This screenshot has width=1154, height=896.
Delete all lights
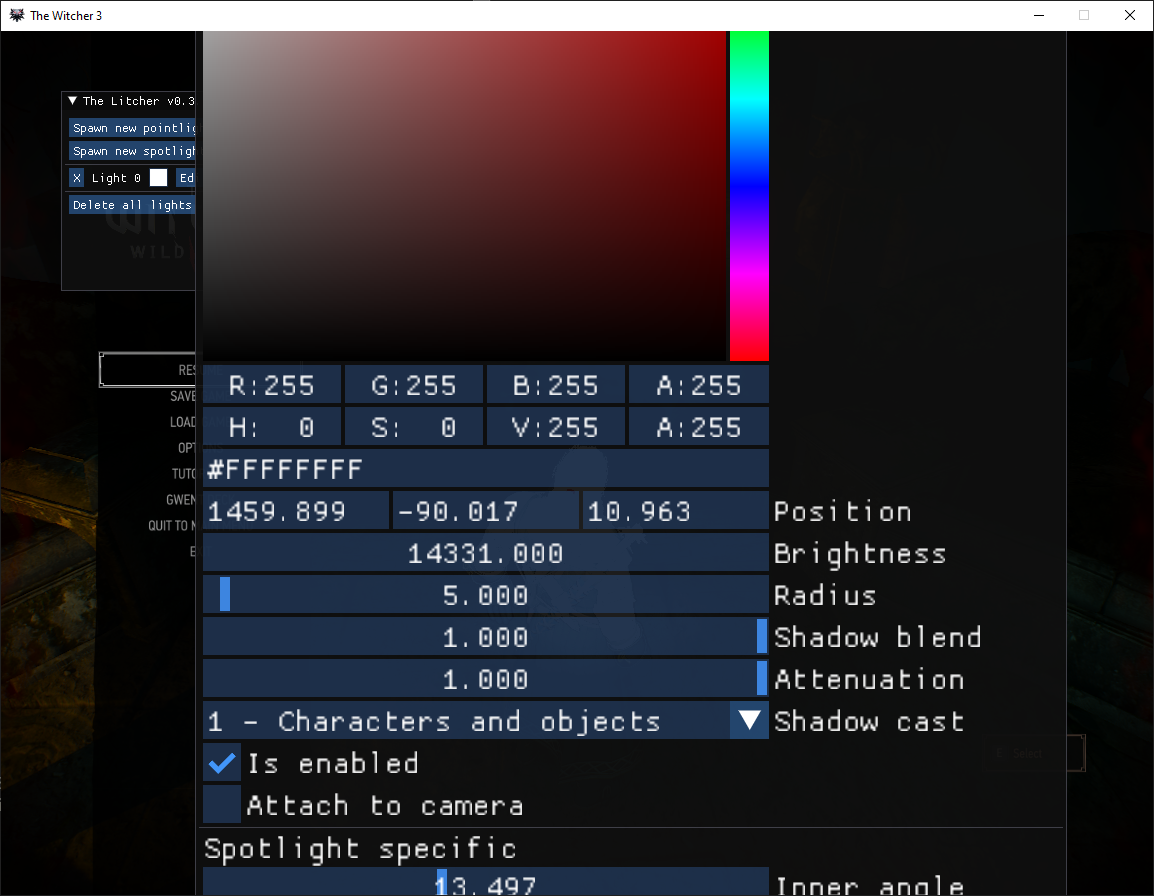click(x=132, y=204)
